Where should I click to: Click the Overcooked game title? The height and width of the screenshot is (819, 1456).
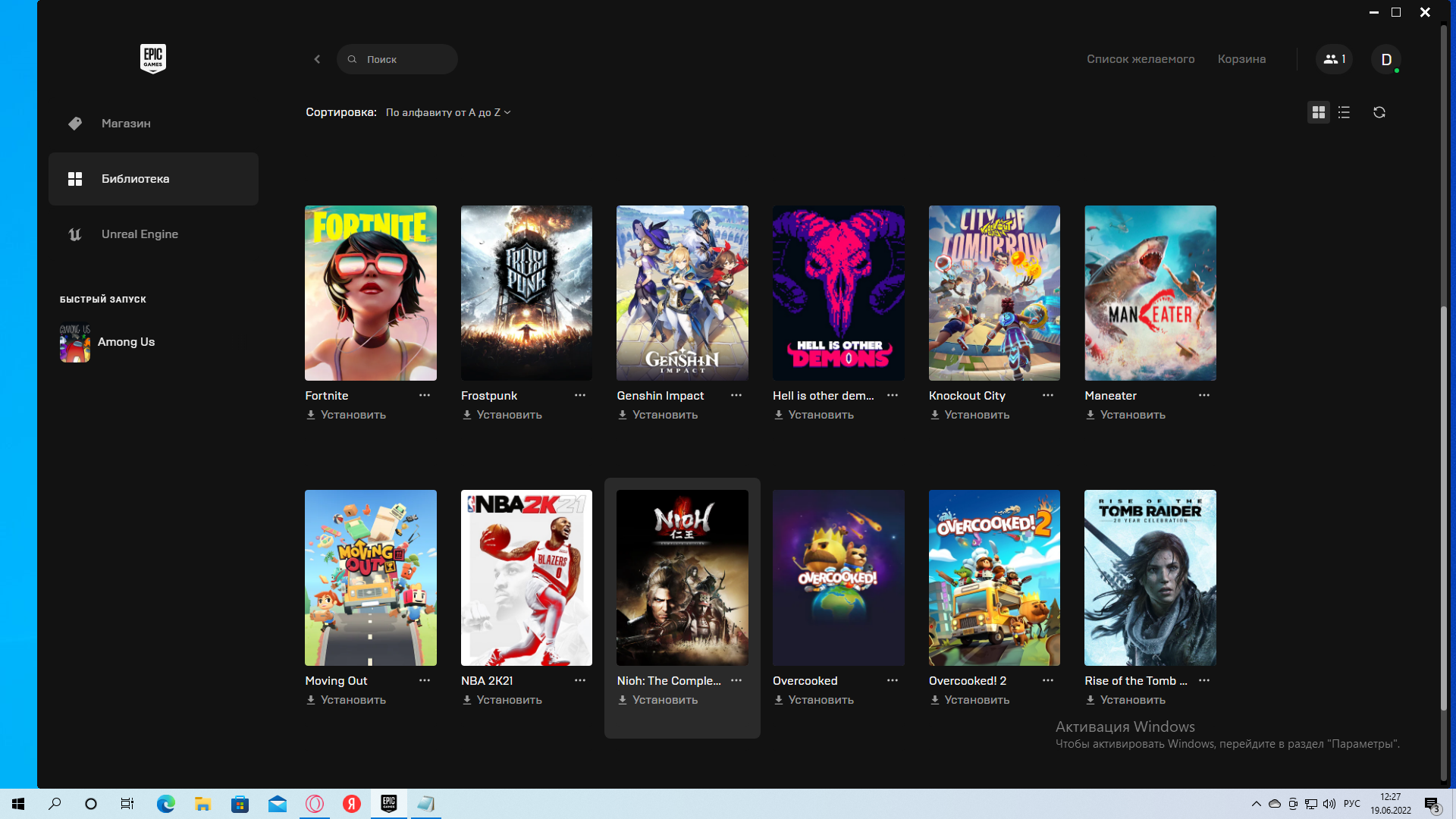coord(805,680)
